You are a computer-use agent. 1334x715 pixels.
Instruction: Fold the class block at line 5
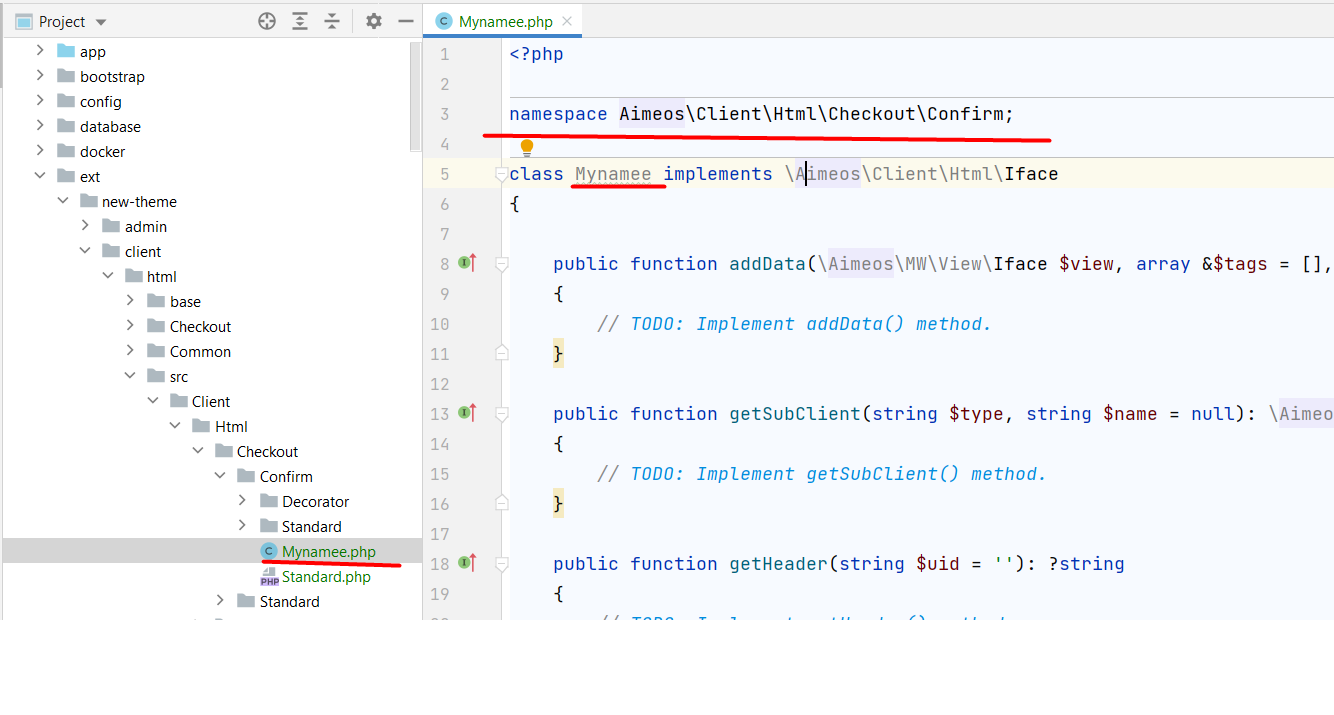pos(502,175)
